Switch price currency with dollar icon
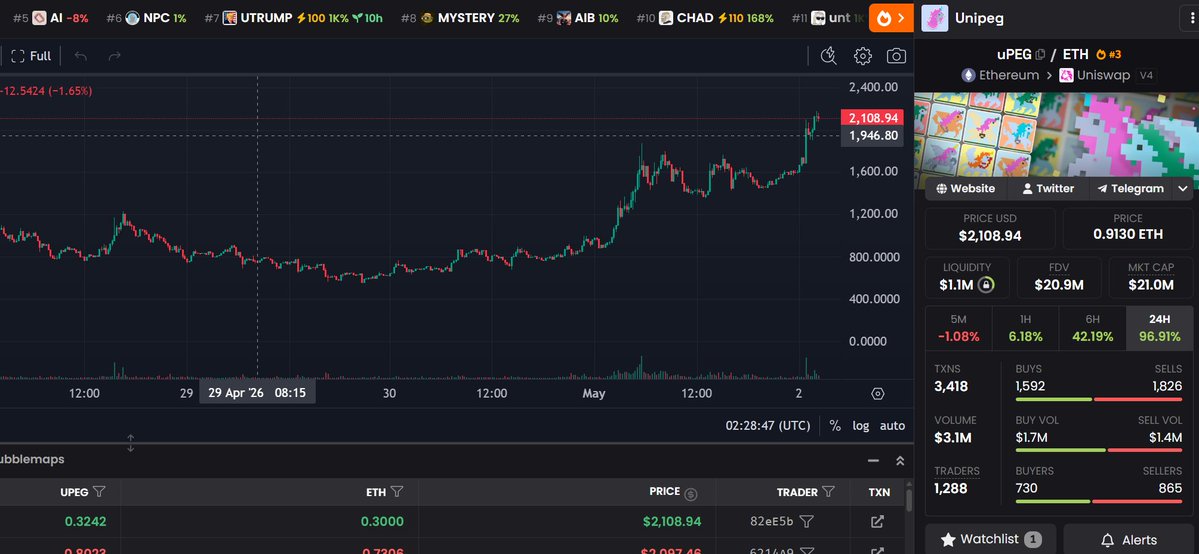Screen dimensions: 1199x554 (x=690, y=493)
